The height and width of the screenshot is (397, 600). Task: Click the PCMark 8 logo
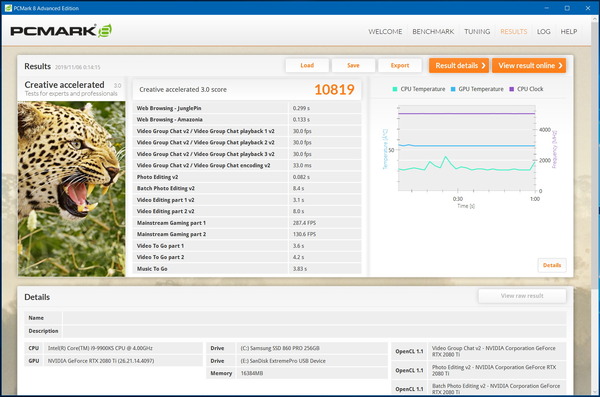tap(61, 31)
